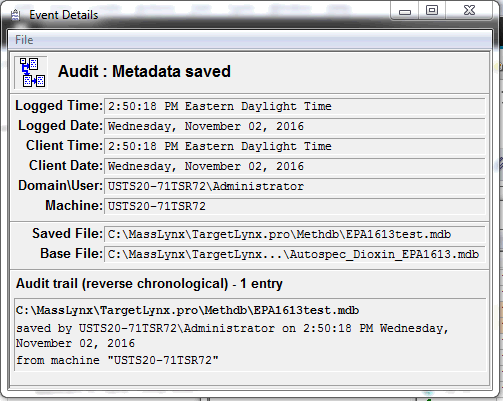Click the 'Base File:' label
This screenshot has width=503, height=401.
coord(71,254)
